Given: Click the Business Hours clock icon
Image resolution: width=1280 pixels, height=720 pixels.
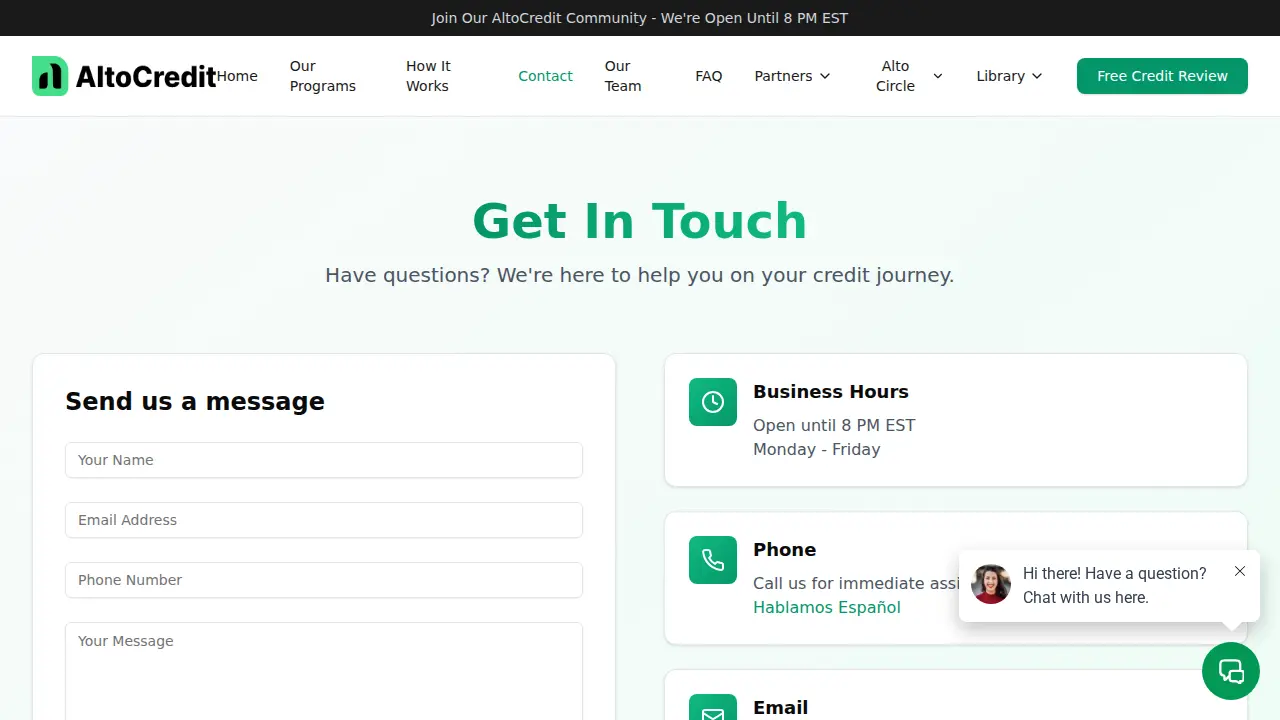Looking at the screenshot, I should [713, 402].
